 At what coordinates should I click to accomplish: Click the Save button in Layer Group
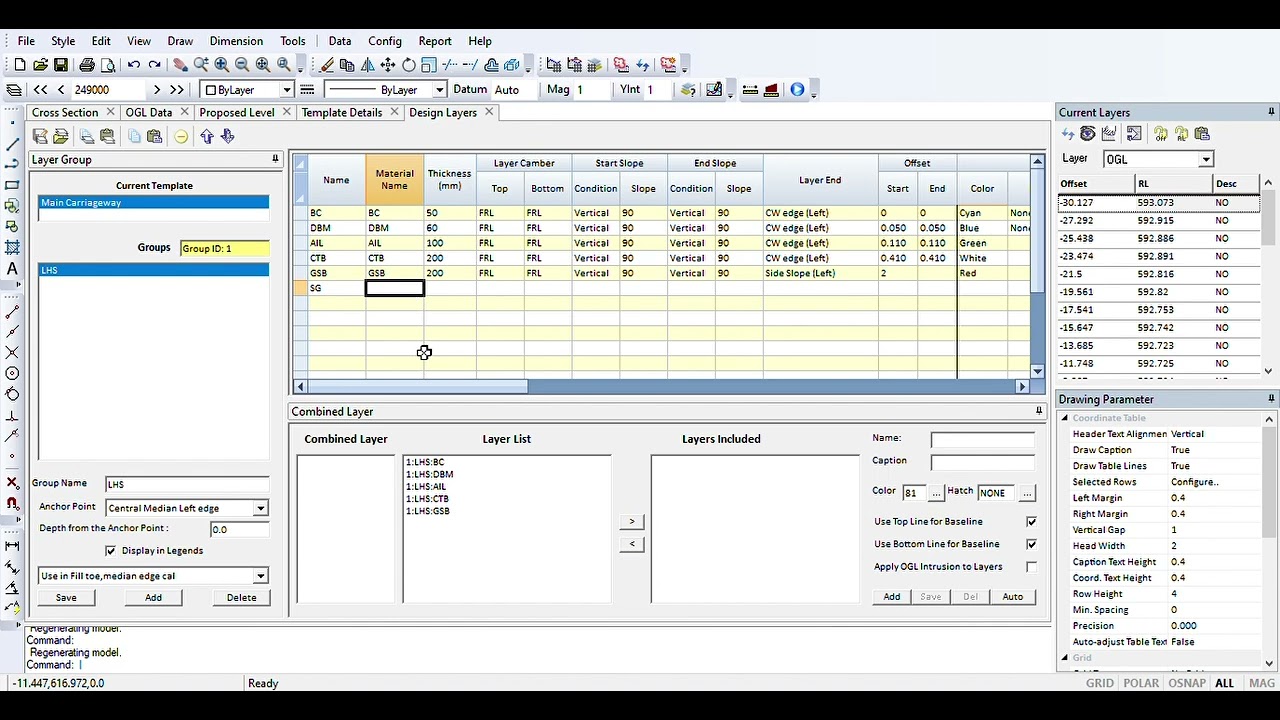pos(66,598)
